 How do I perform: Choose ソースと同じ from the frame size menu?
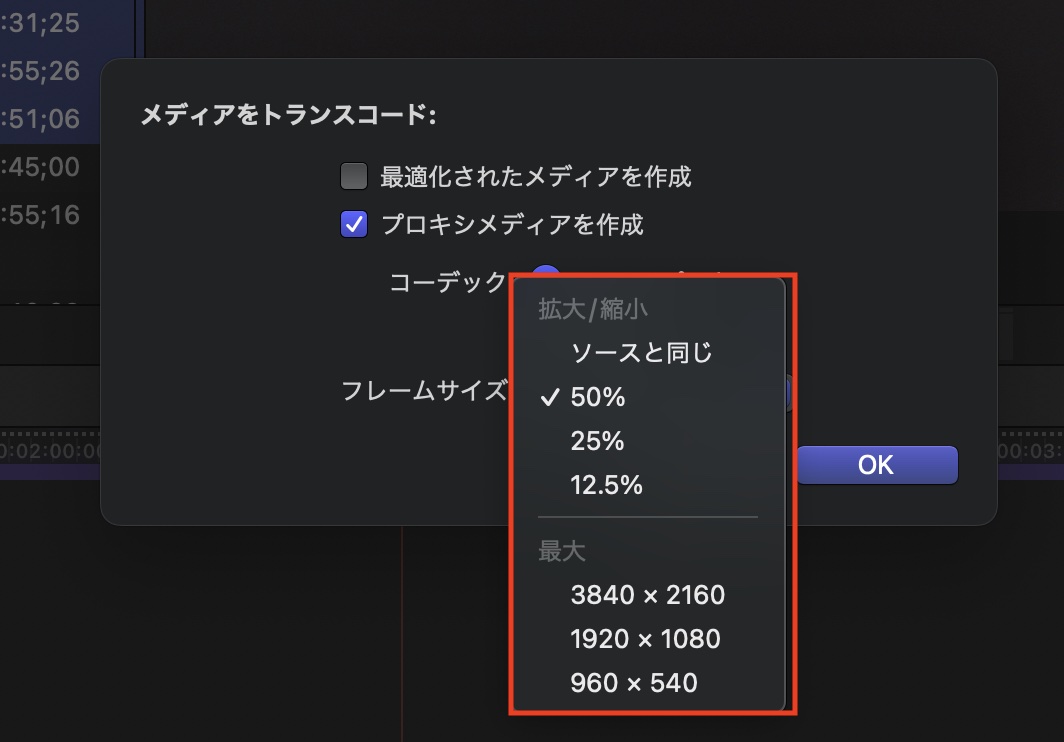pyautogui.click(x=641, y=353)
